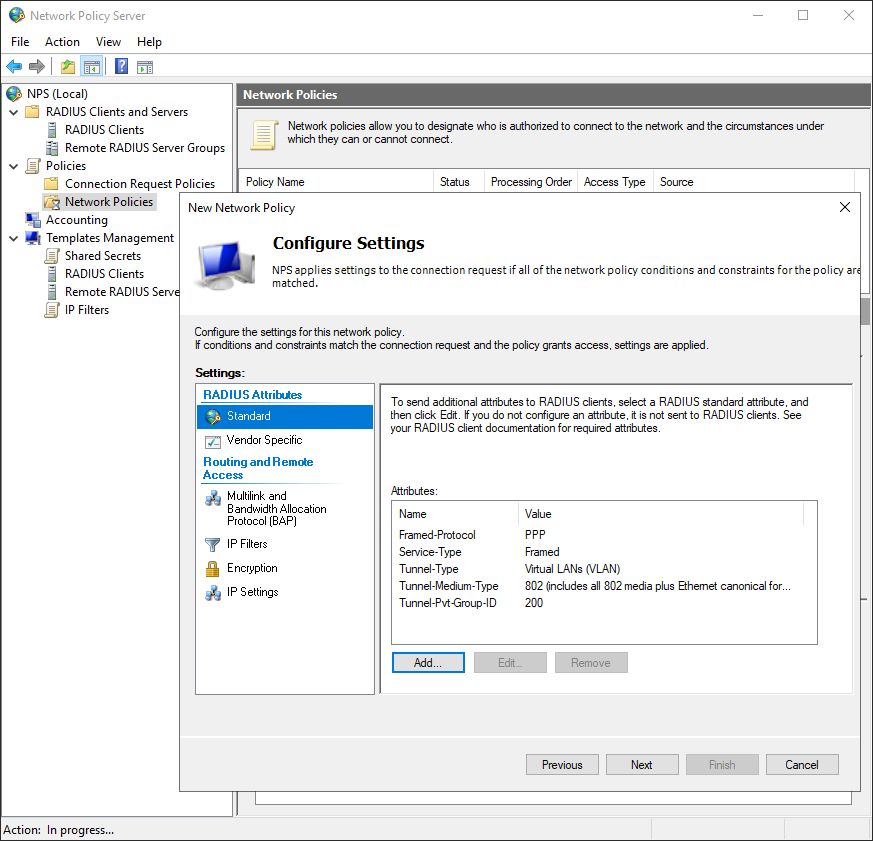The height and width of the screenshot is (841, 873).
Task: Click the RADIUS Clients and Servers folder icon
Action: pyautogui.click(x=33, y=111)
